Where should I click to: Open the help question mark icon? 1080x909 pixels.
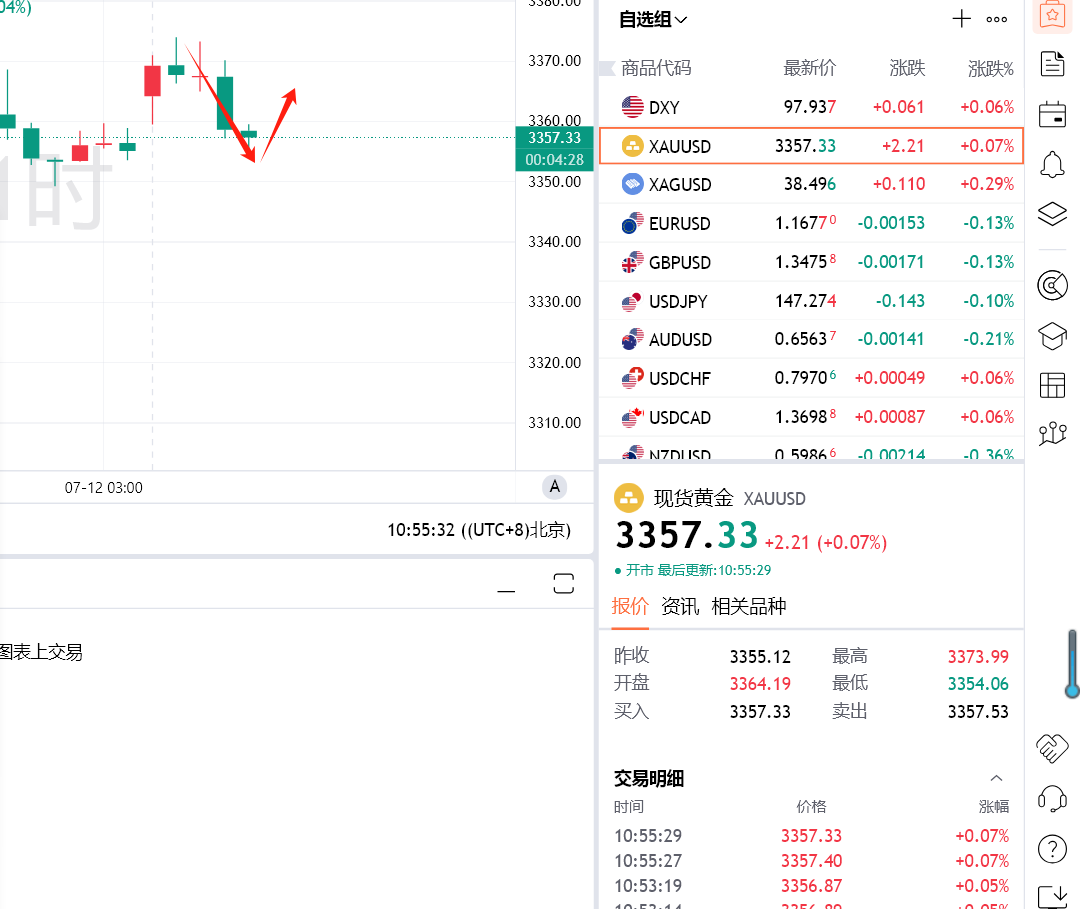1052,848
